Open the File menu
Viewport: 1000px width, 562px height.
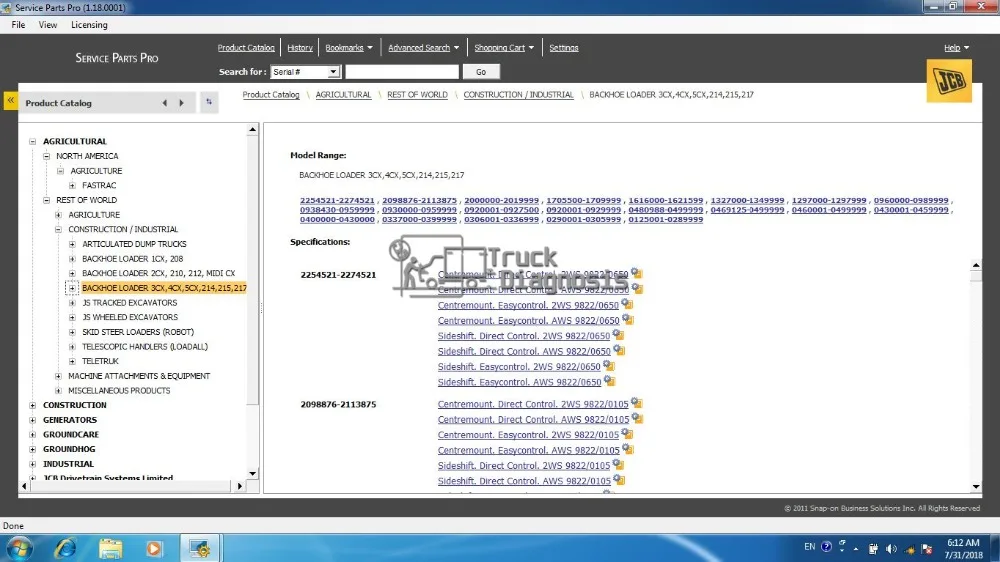18,25
